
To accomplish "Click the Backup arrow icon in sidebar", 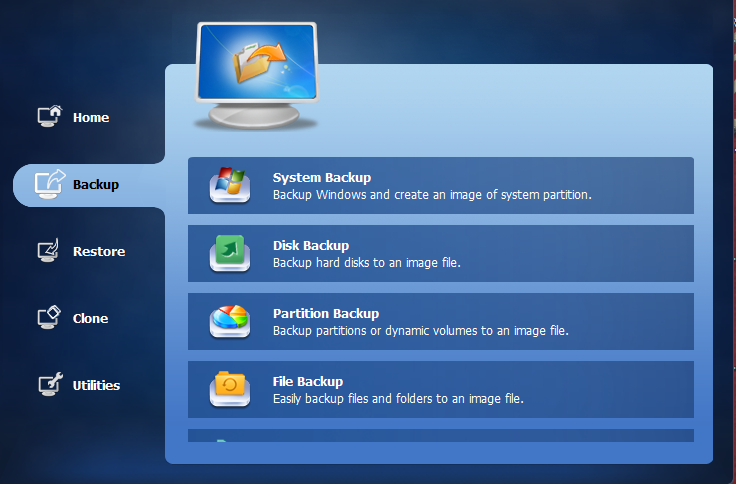I will (x=50, y=184).
